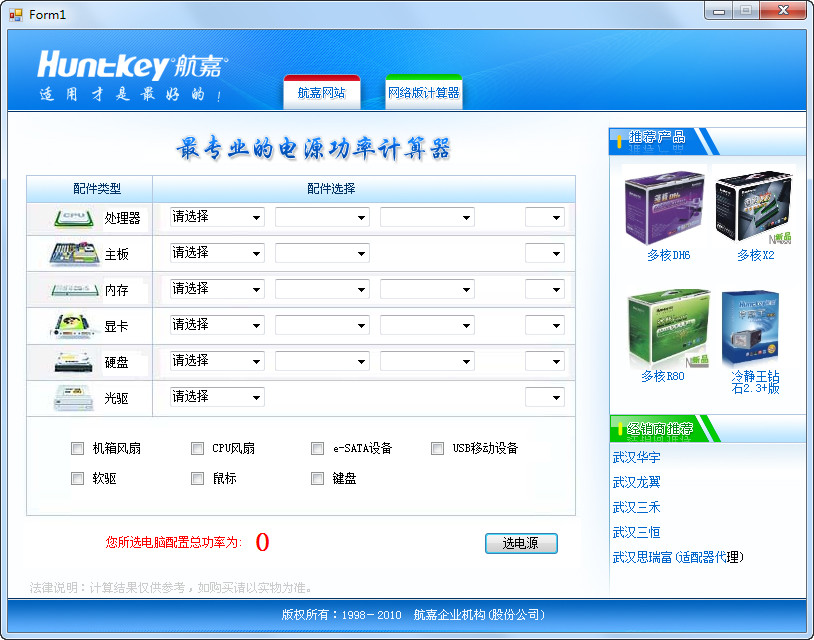The image size is (814, 640).
Task: Open the 多核DH6 product link
Action: point(669,255)
